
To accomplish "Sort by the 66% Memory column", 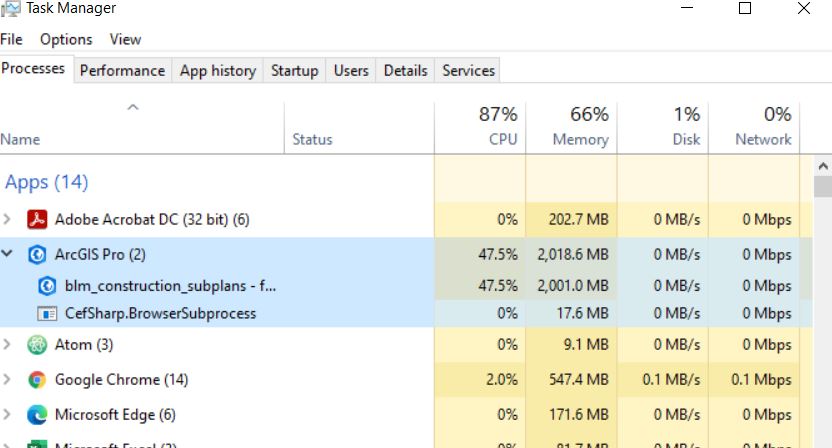I will click(571, 127).
